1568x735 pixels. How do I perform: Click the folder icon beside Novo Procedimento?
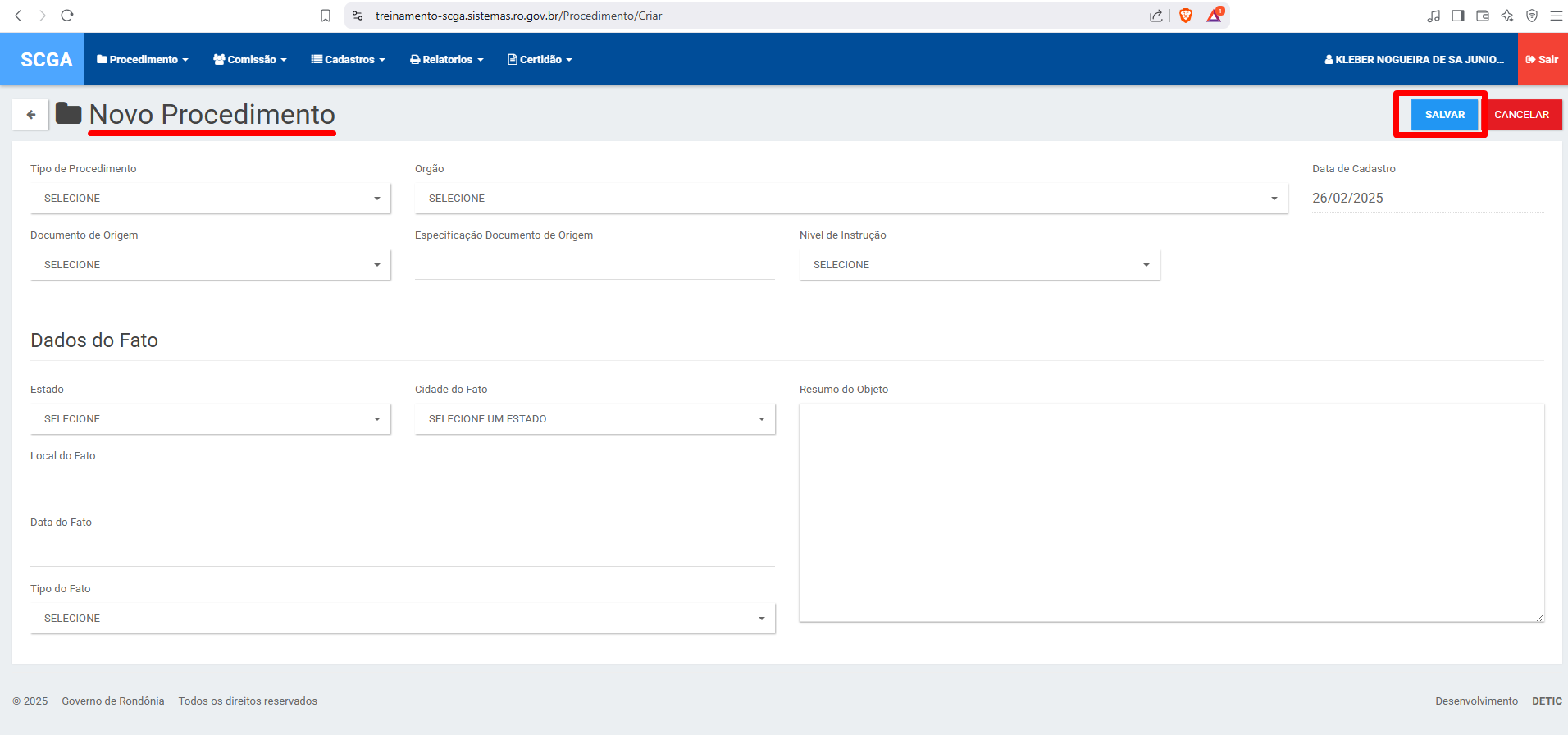69,113
